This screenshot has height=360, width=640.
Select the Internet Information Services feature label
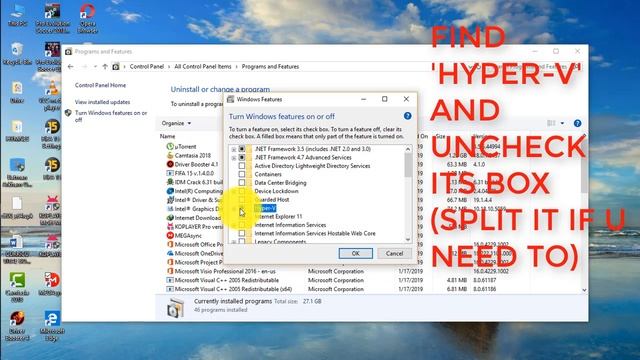point(290,225)
